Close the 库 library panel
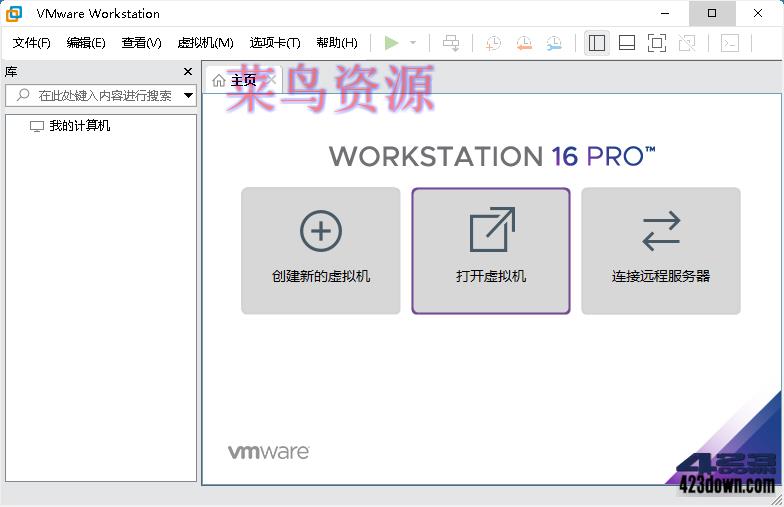 pos(188,72)
